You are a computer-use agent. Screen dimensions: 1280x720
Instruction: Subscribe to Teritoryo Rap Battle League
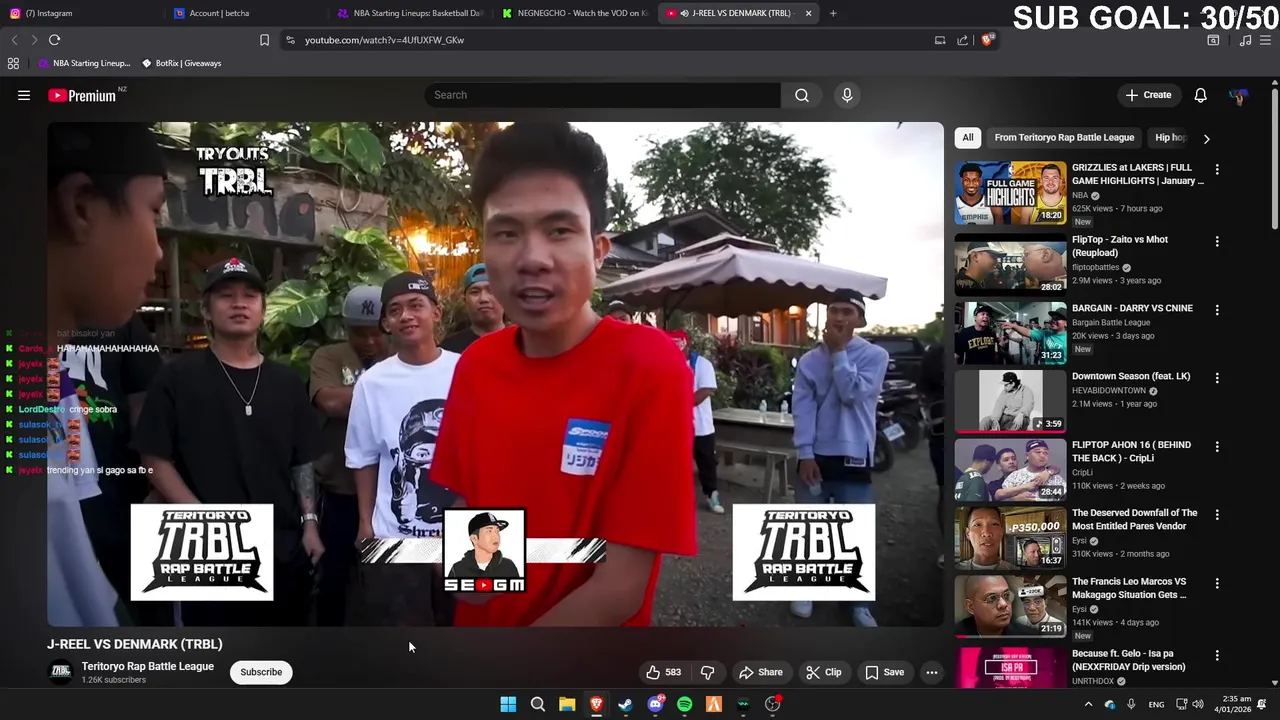coord(261,672)
